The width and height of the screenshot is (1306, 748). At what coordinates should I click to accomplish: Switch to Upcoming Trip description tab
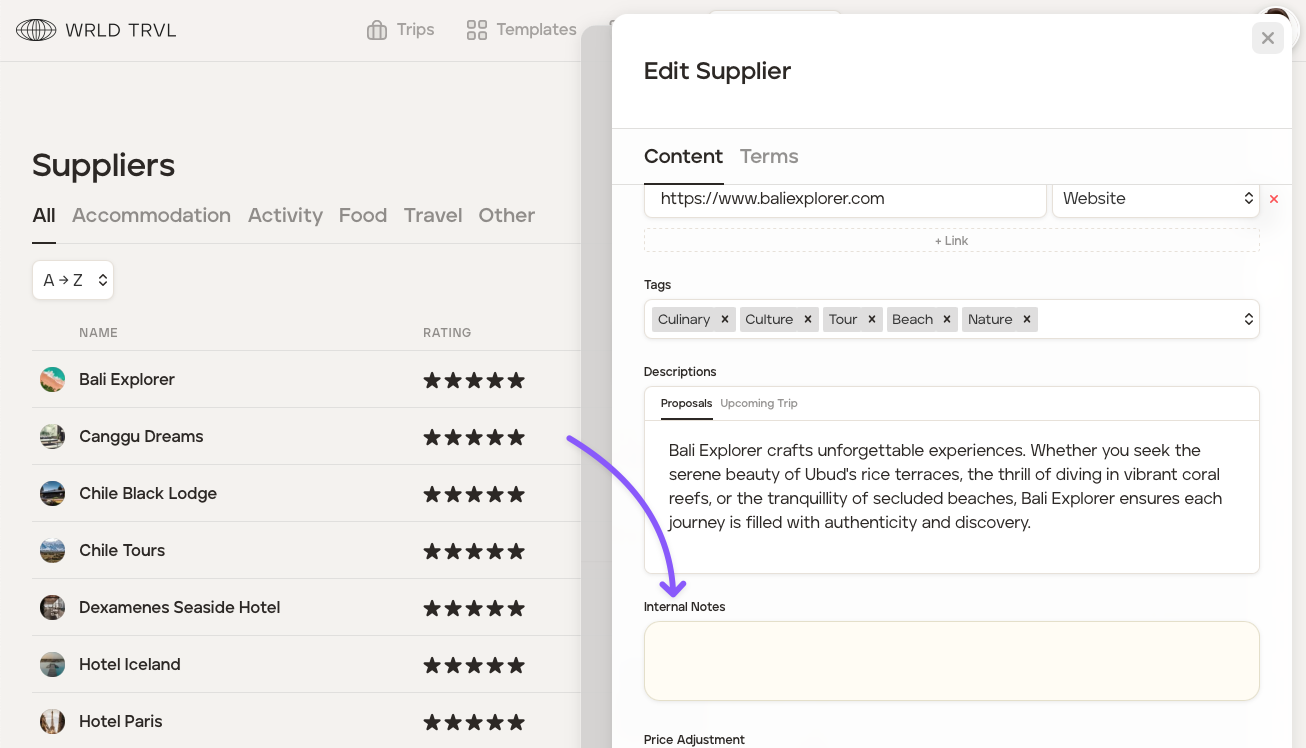tap(758, 403)
